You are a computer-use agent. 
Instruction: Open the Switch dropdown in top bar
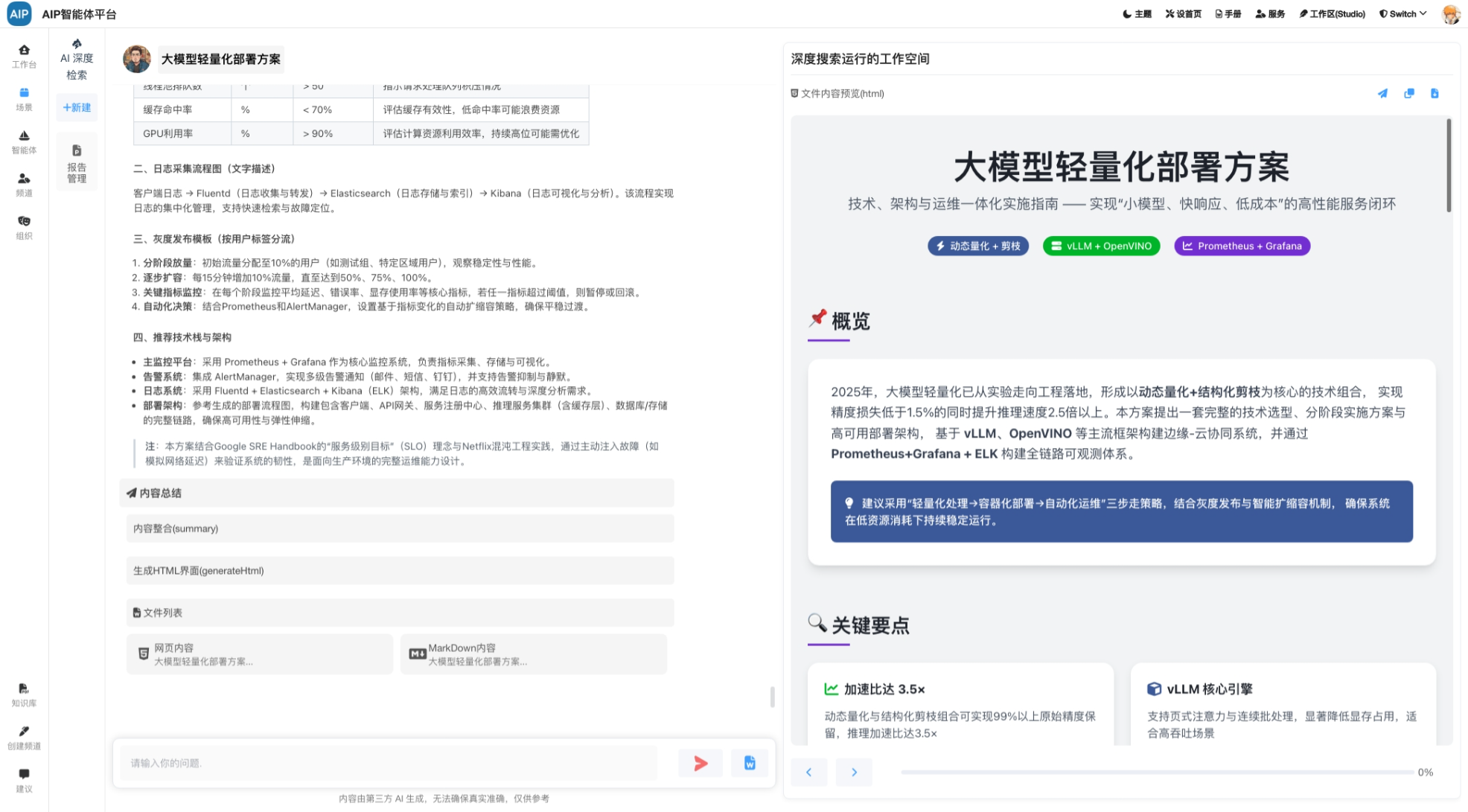click(1402, 14)
